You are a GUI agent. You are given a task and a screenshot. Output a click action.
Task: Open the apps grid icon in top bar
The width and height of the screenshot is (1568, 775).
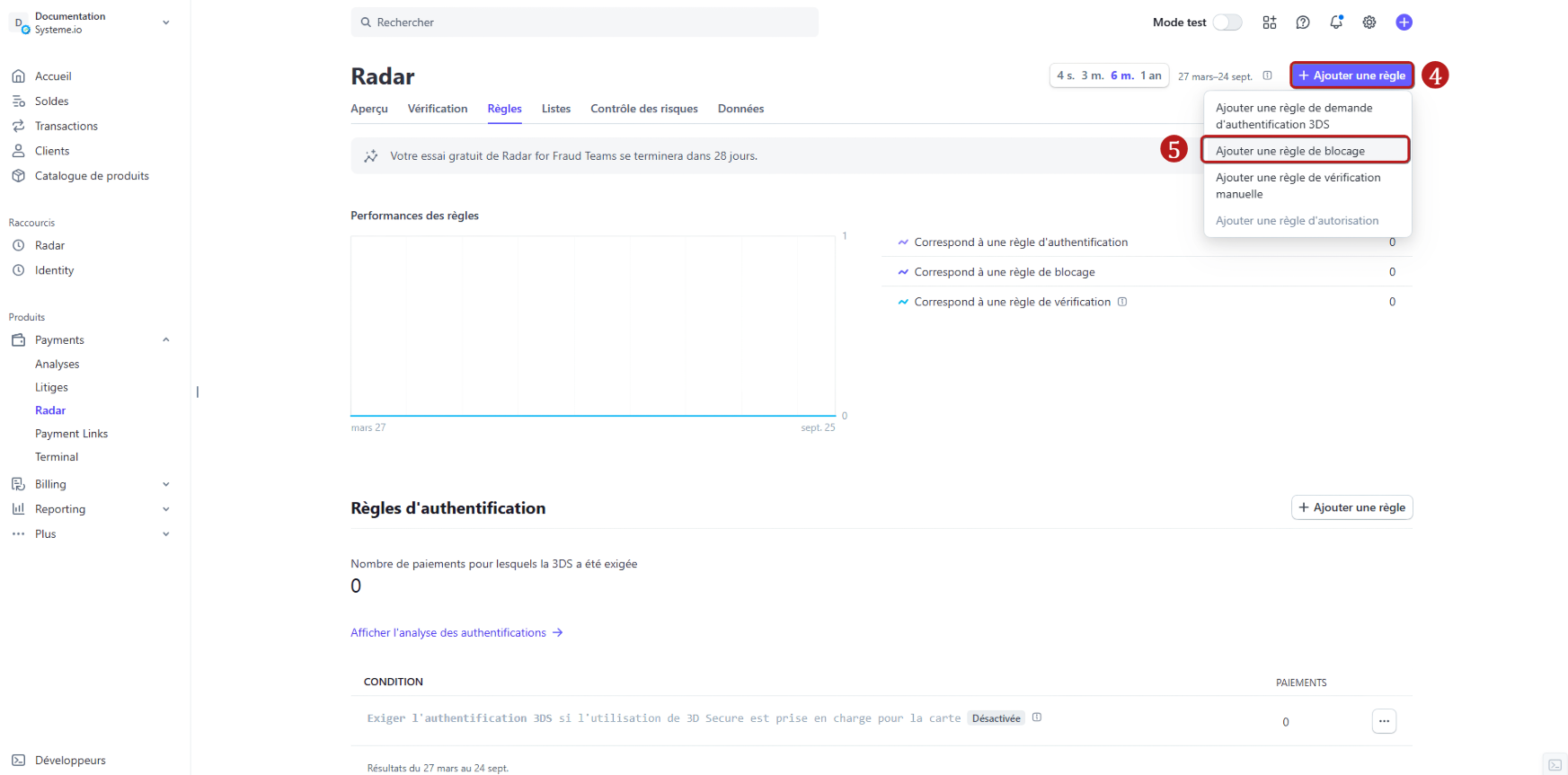coord(1269,22)
